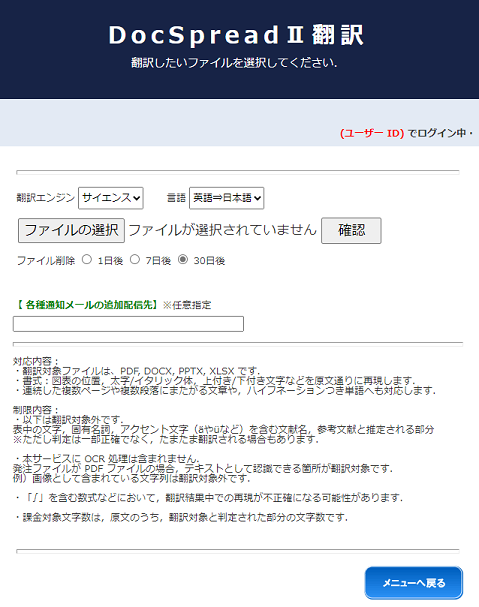Click the ファイルの選択 button

(71, 230)
